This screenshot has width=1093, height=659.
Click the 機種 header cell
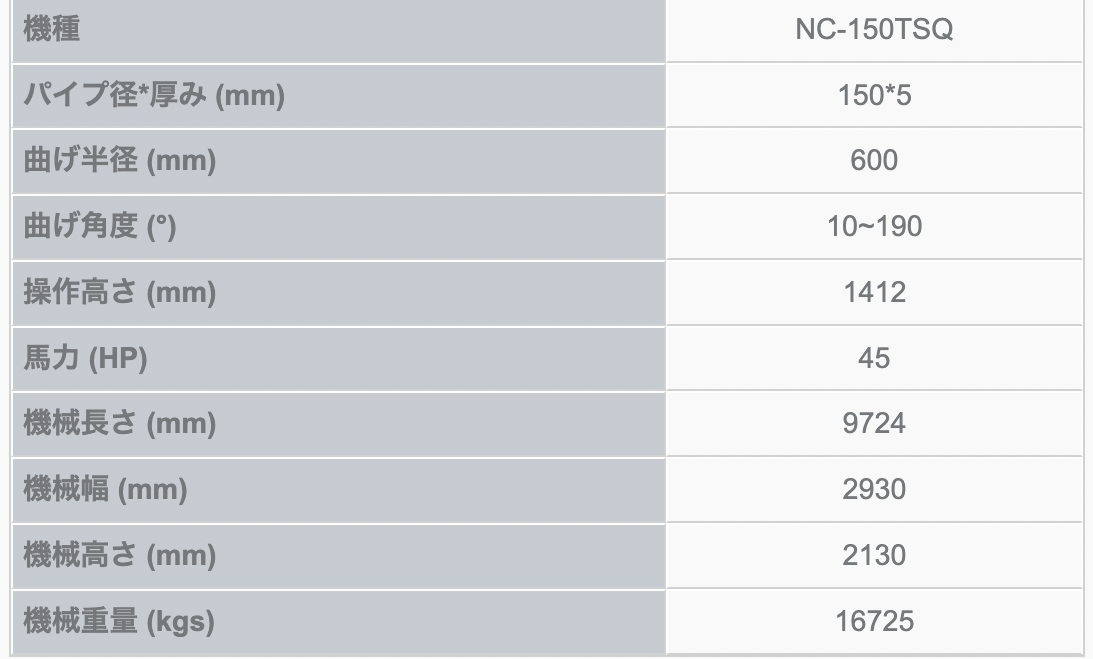[52, 30]
